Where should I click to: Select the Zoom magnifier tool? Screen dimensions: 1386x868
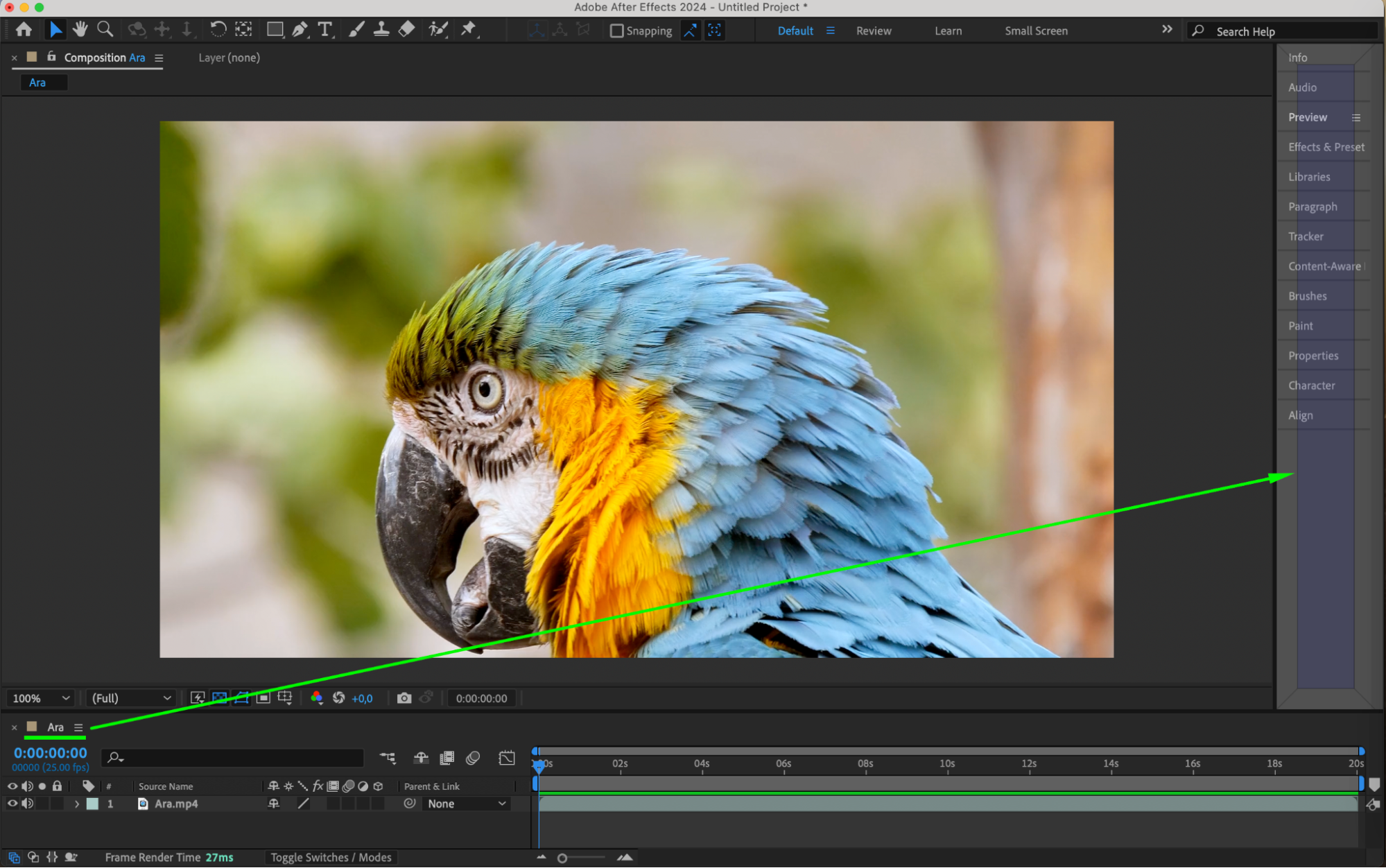(105, 29)
